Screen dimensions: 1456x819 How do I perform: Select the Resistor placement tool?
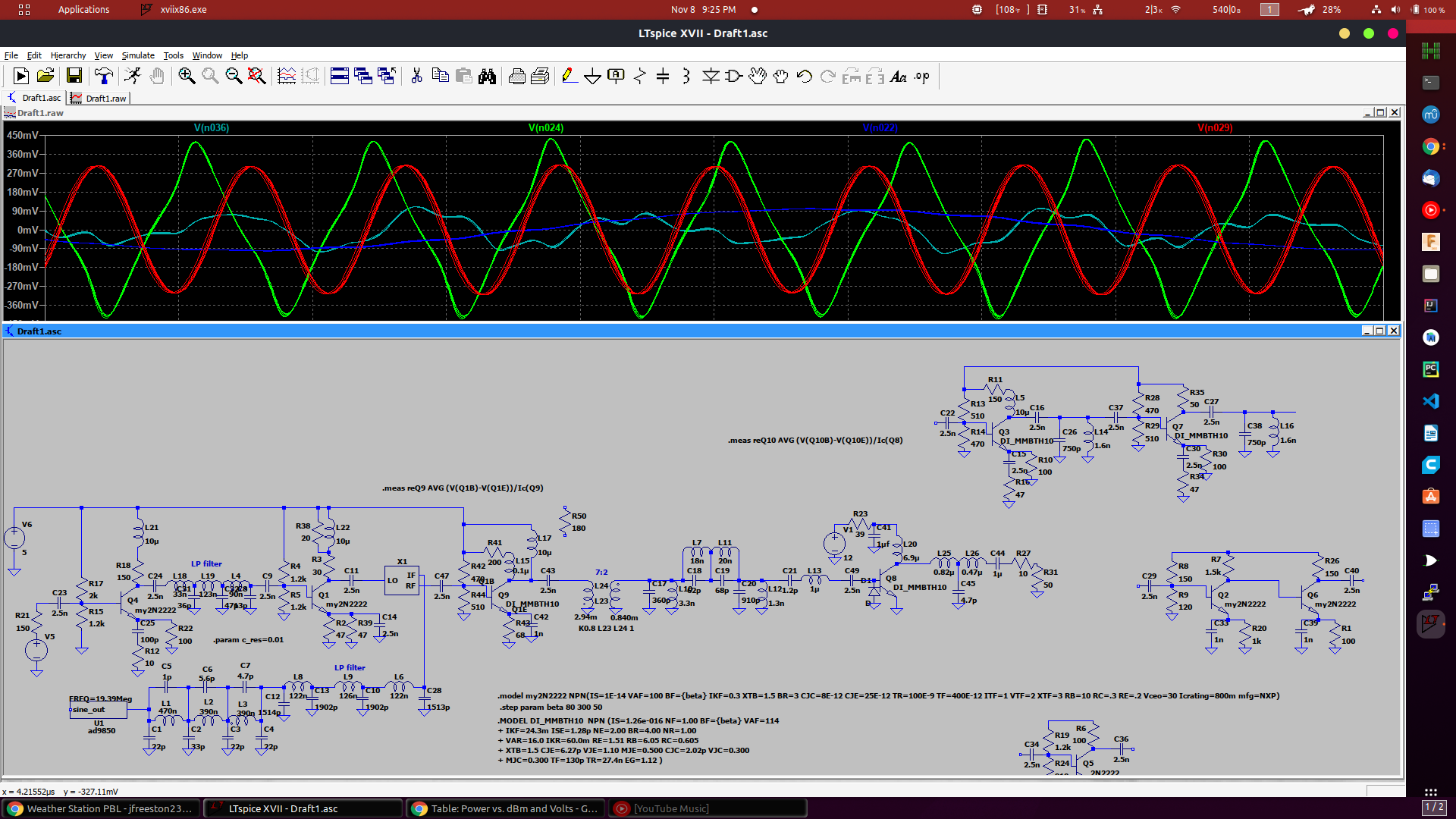coord(640,76)
